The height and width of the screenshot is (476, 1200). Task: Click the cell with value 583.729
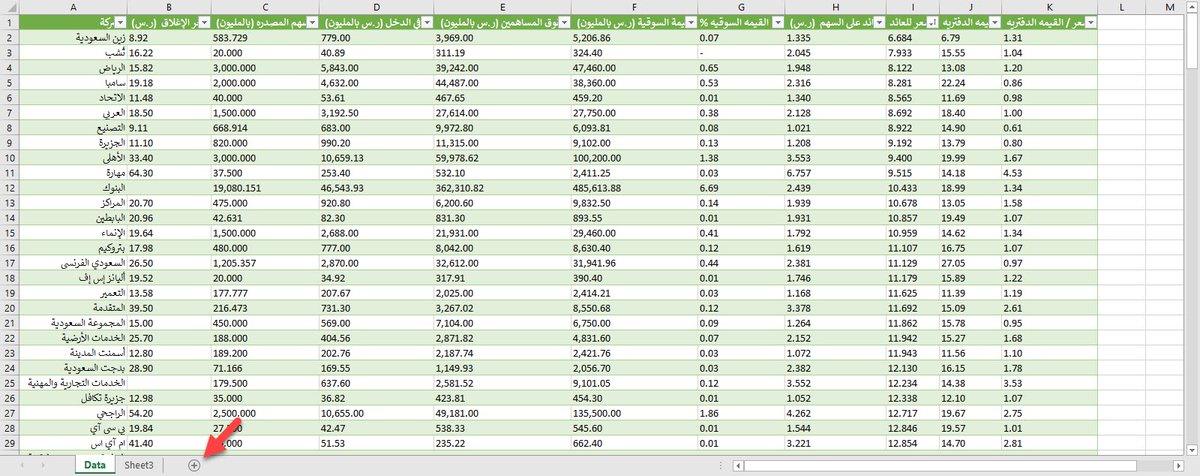(265, 37)
